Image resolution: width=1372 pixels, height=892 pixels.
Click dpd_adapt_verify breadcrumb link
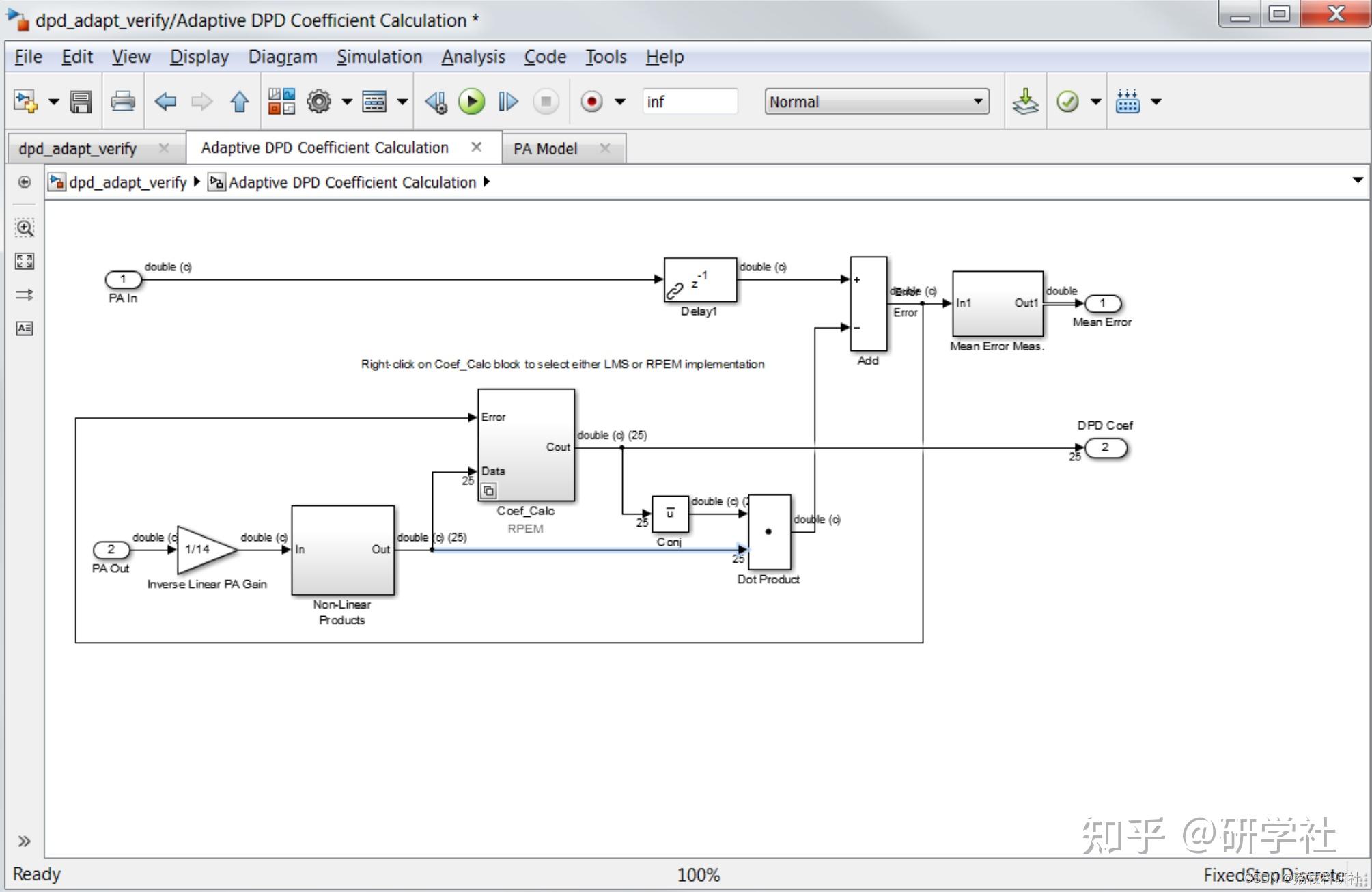pyautogui.click(x=128, y=182)
